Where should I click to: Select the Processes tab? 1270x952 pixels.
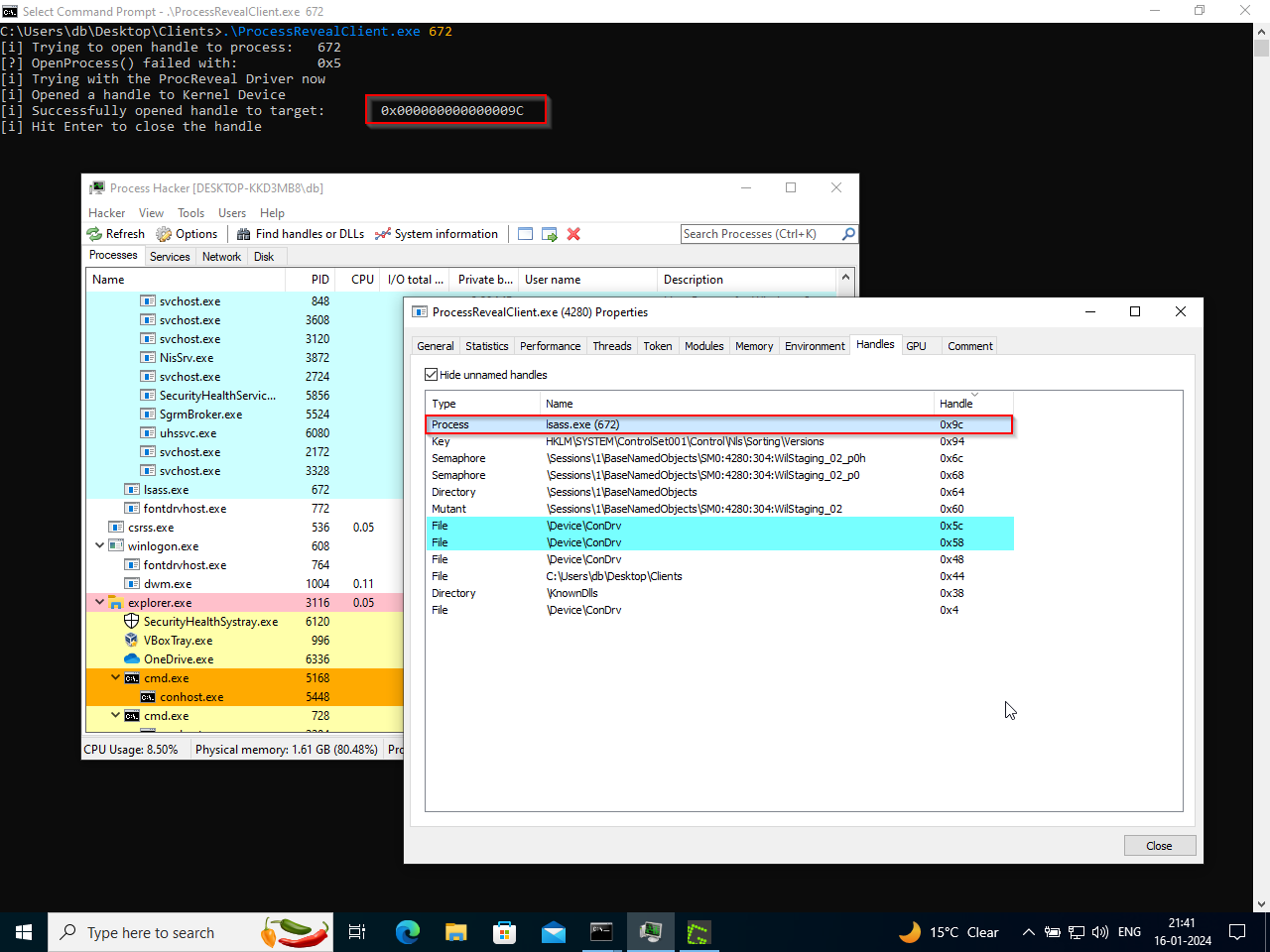pyautogui.click(x=113, y=255)
